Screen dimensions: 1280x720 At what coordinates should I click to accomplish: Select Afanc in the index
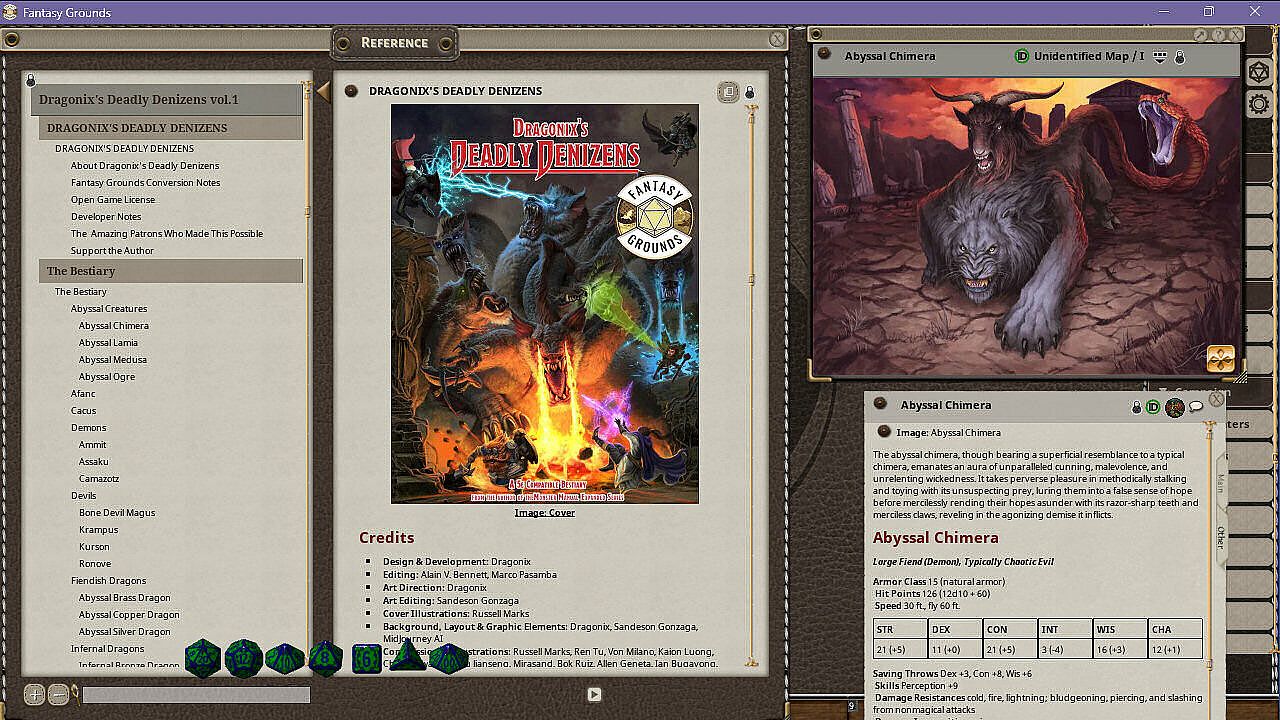click(83, 394)
